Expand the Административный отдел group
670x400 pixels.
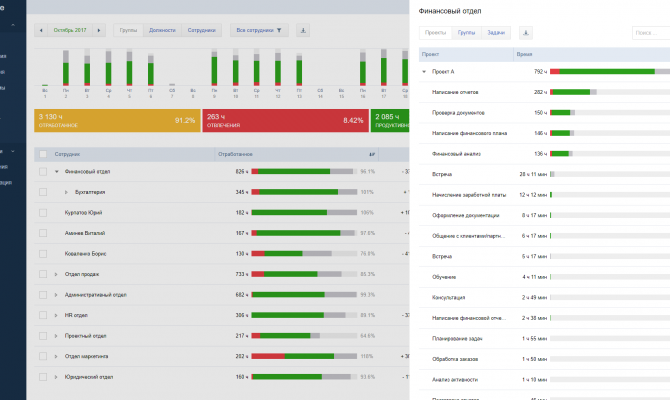pos(56,295)
